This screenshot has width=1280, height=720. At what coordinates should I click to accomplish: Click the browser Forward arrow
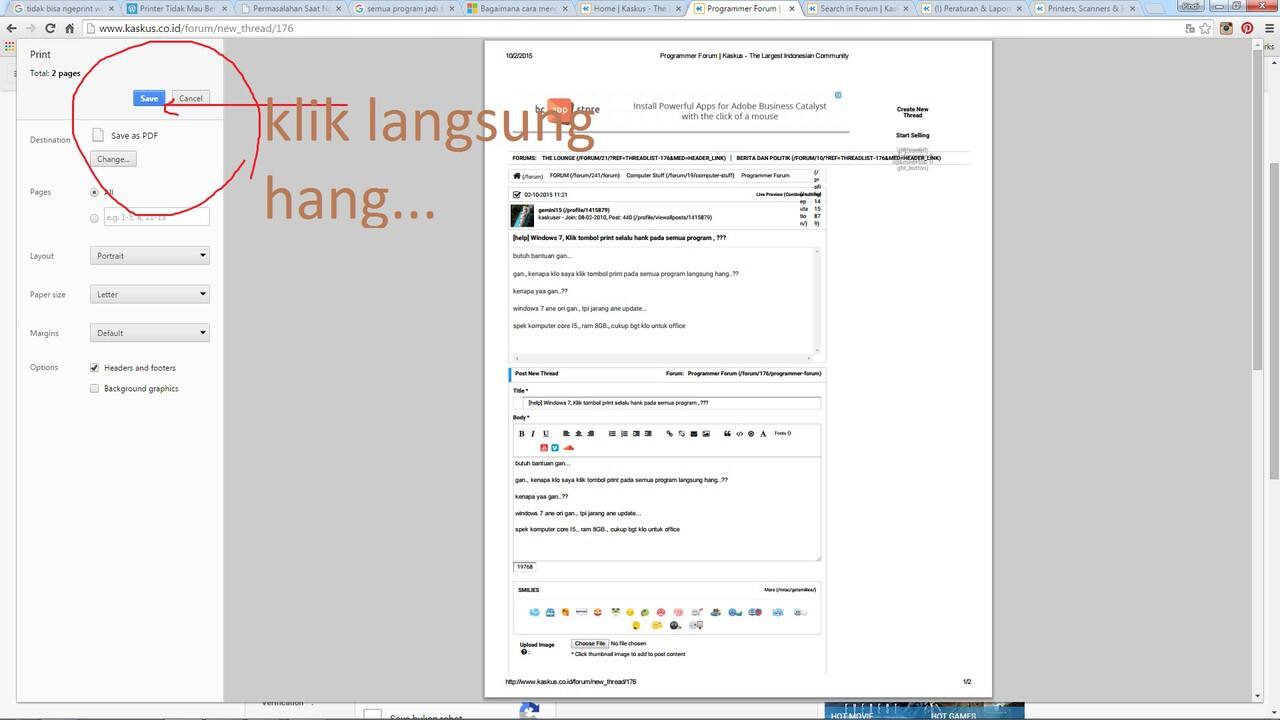coord(31,28)
